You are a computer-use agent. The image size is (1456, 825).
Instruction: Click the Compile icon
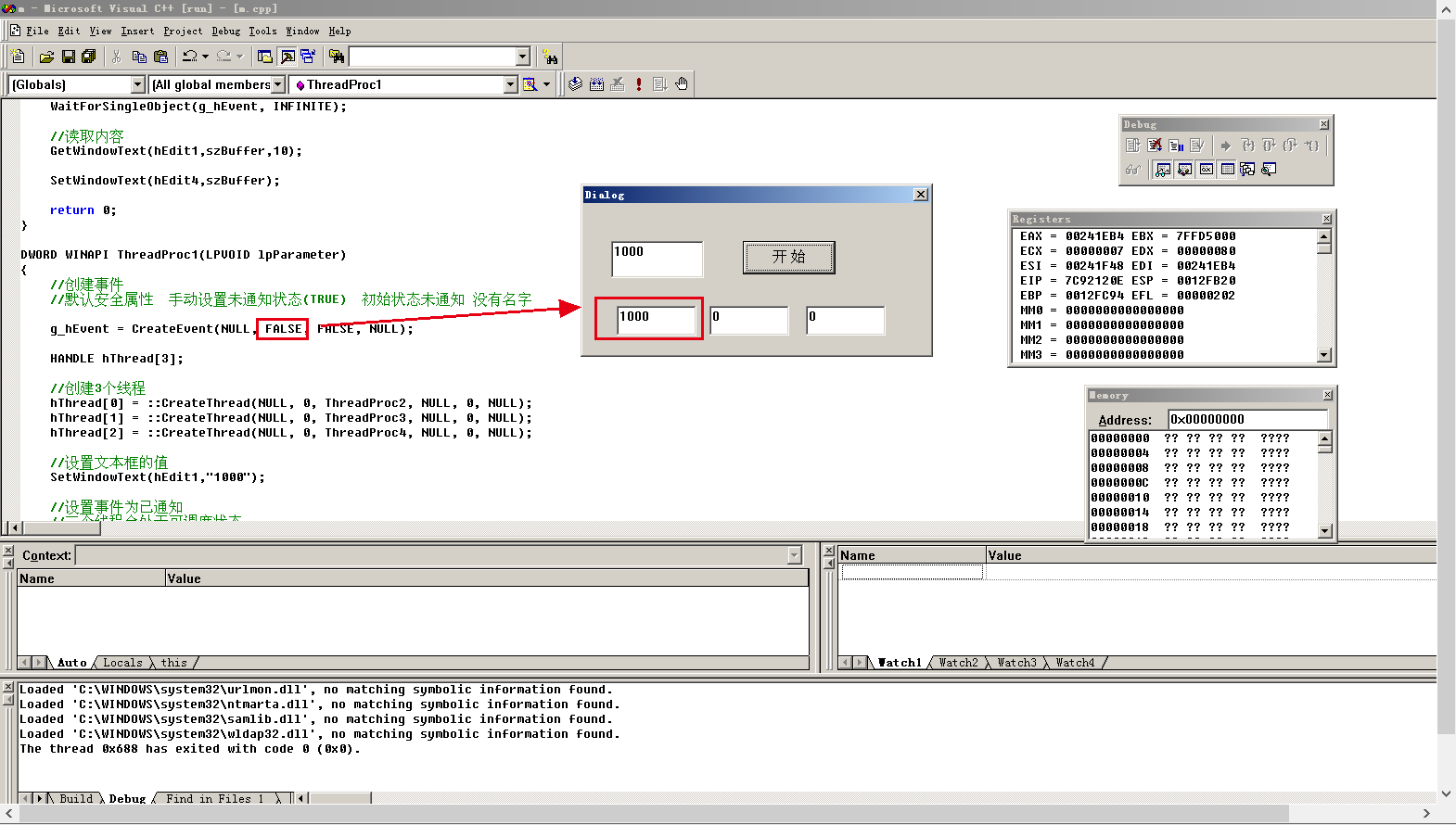(x=575, y=84)
